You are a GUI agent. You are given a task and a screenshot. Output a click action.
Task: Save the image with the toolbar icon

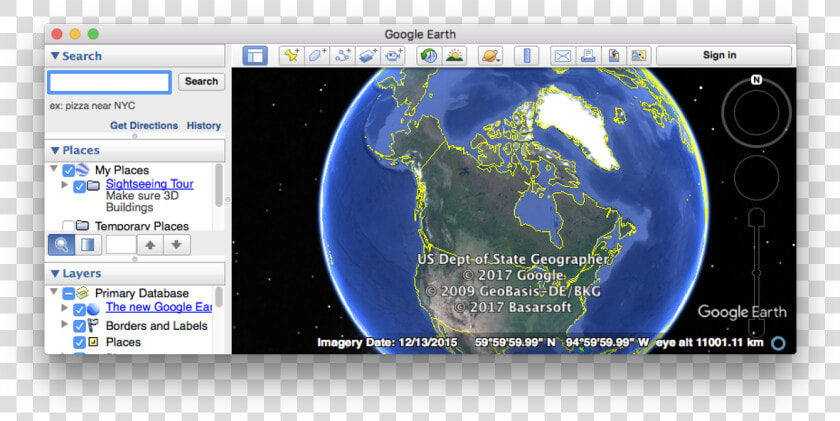[613, 55]
